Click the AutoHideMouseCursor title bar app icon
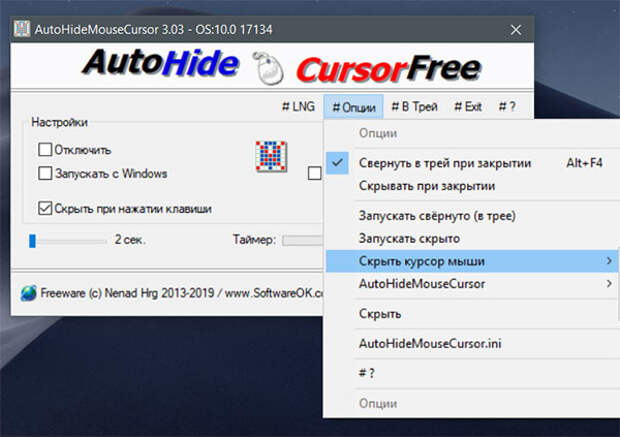620x437 pixels. [22, 29]
